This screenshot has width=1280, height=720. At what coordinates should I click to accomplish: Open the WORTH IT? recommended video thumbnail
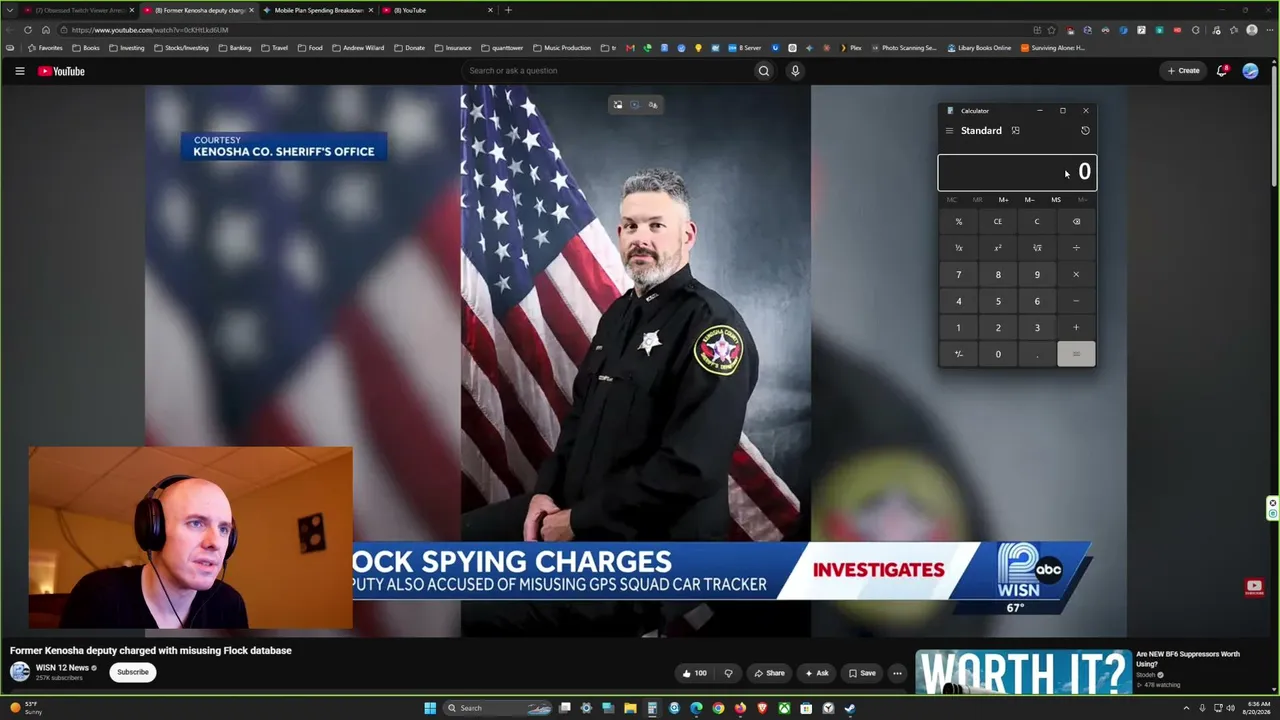point(1023,672)
